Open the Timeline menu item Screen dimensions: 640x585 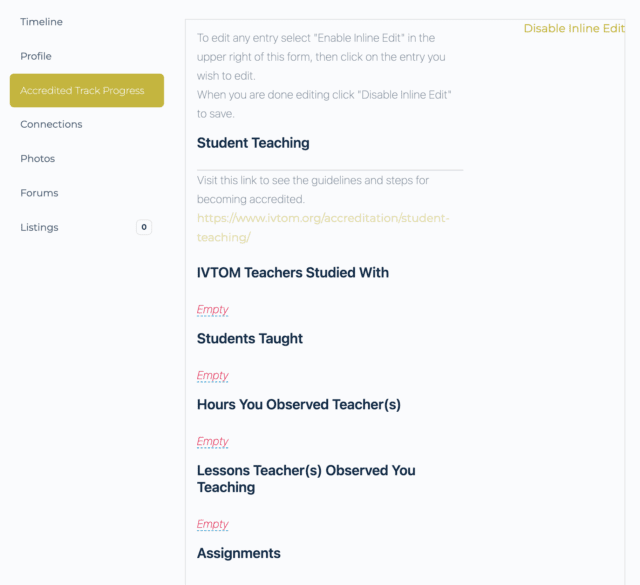pyautogui.click(x=41, y=22)
